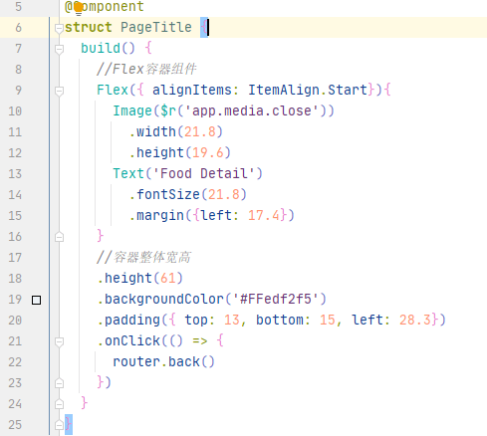Click the 'struct' keyword on line 6
Viewport: 487px width, 436px height.
coord(88,27)
